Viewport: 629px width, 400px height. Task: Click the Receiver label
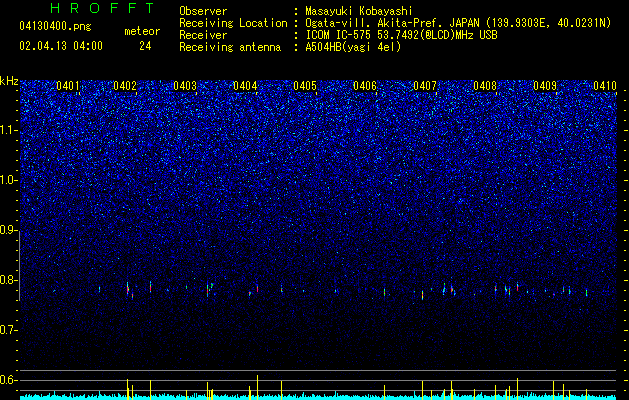click(203, 35)
